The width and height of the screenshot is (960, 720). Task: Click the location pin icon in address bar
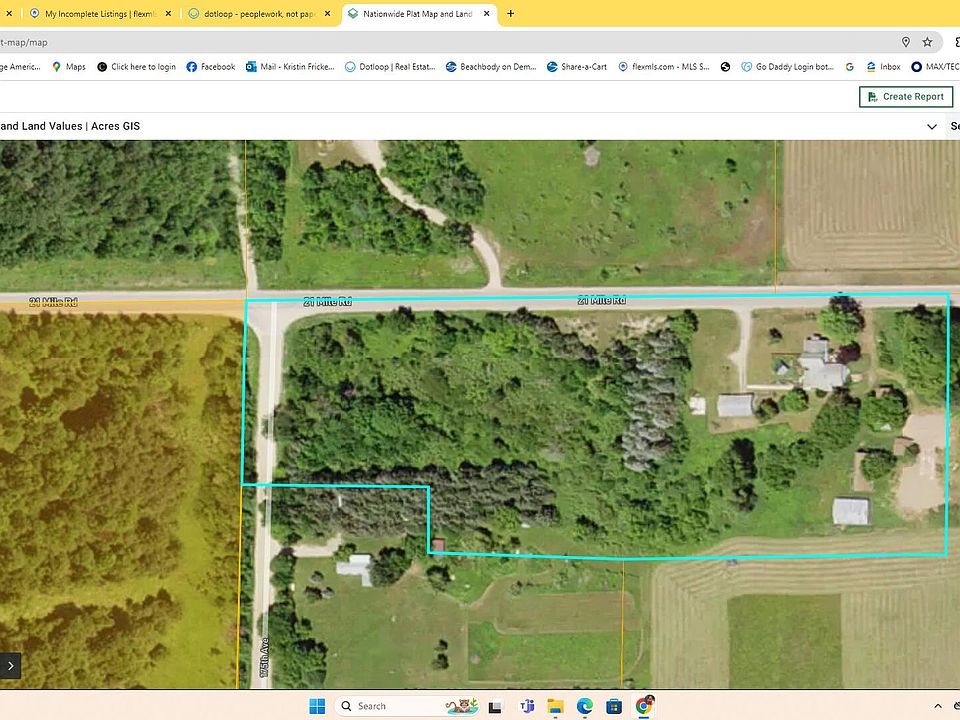click(x=906, y=42)
